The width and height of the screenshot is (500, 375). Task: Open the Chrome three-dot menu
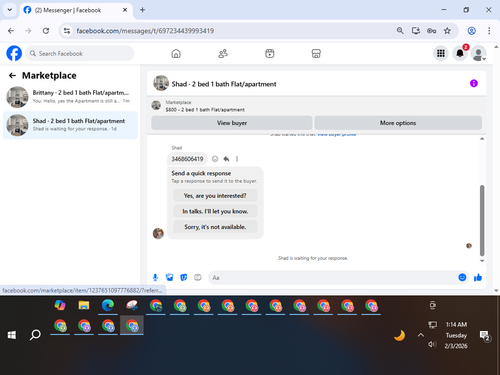[489, 31]
